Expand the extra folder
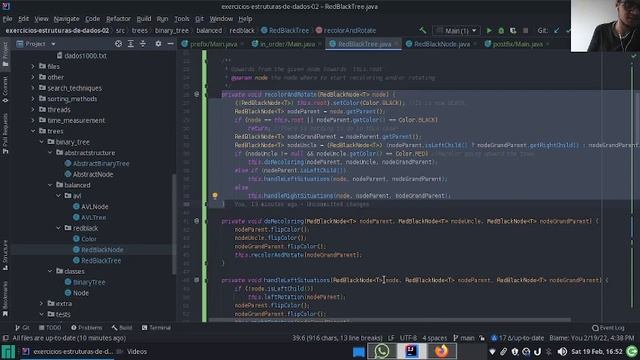The height and width of the screenshot is (360, 640). 42,304
